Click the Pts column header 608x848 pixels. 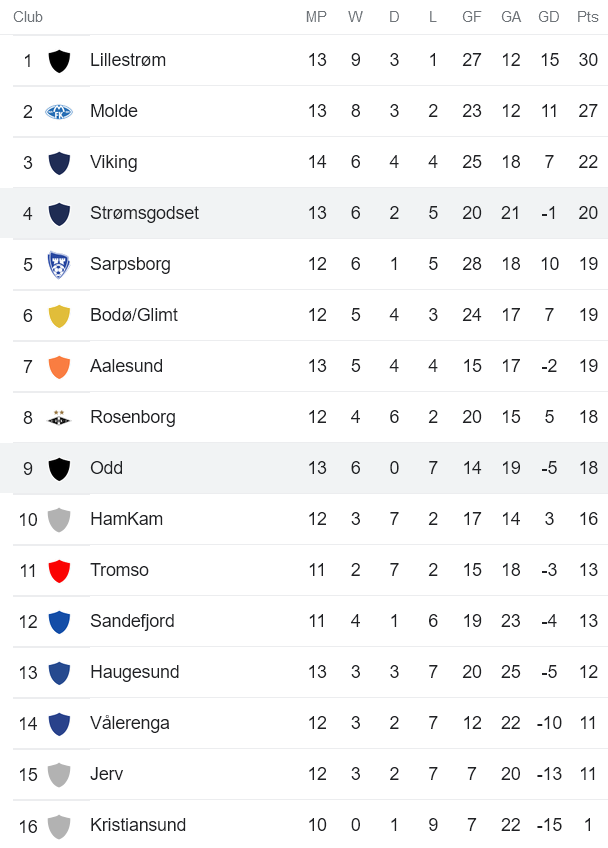[588, 17]
